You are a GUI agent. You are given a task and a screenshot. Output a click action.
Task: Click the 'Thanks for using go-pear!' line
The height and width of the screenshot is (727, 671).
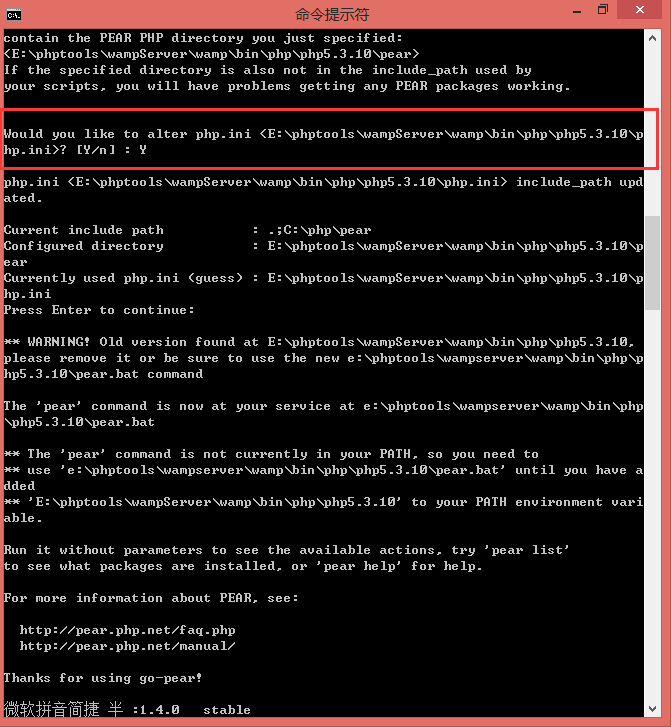[x=103, y=678]
